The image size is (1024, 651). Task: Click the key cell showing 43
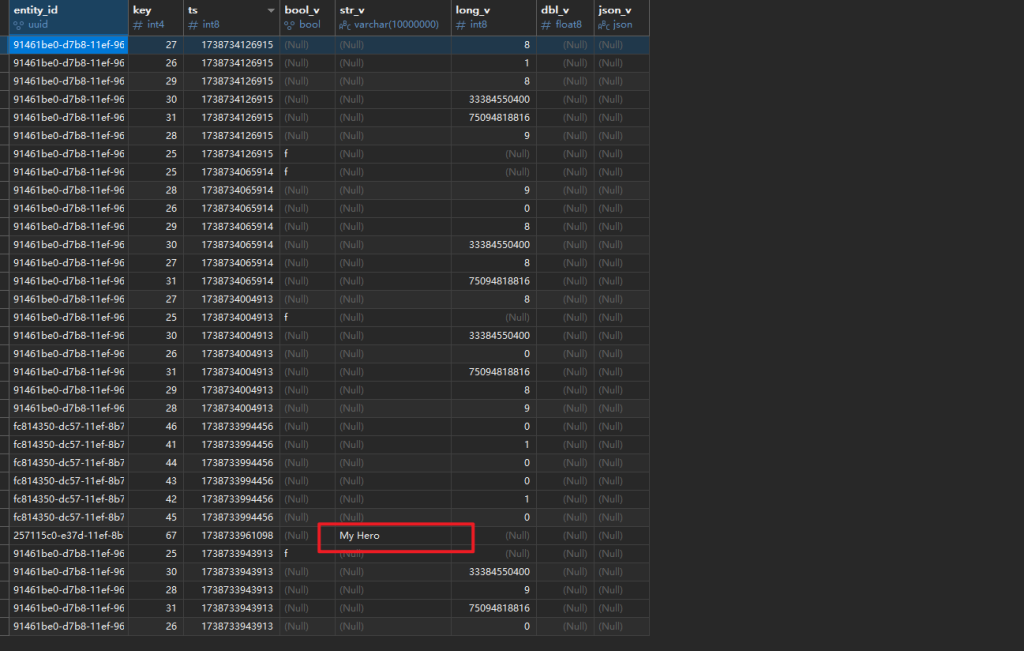click(x=156, y=481)
